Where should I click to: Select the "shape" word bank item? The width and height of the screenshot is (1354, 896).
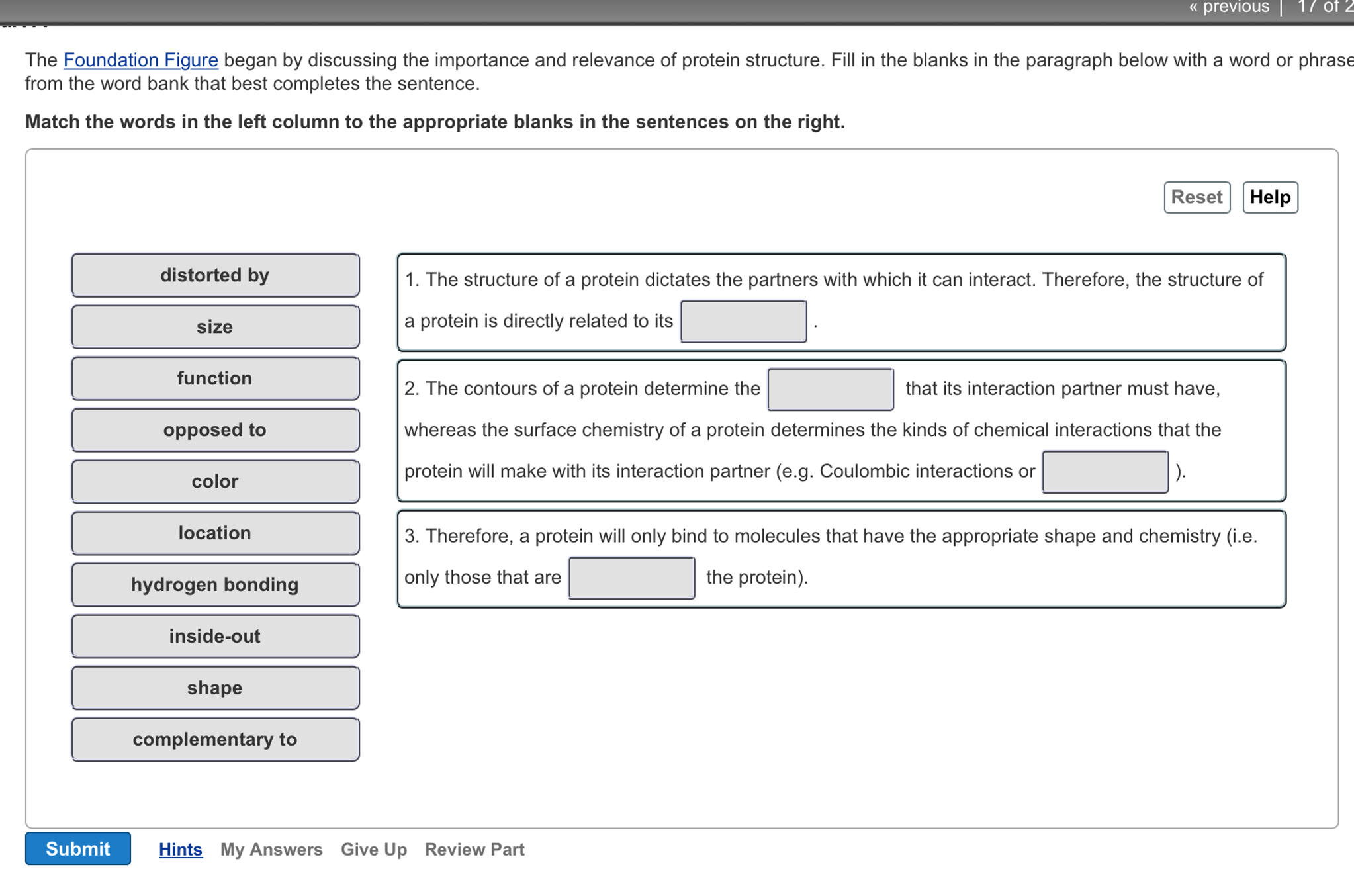[214, 688]
